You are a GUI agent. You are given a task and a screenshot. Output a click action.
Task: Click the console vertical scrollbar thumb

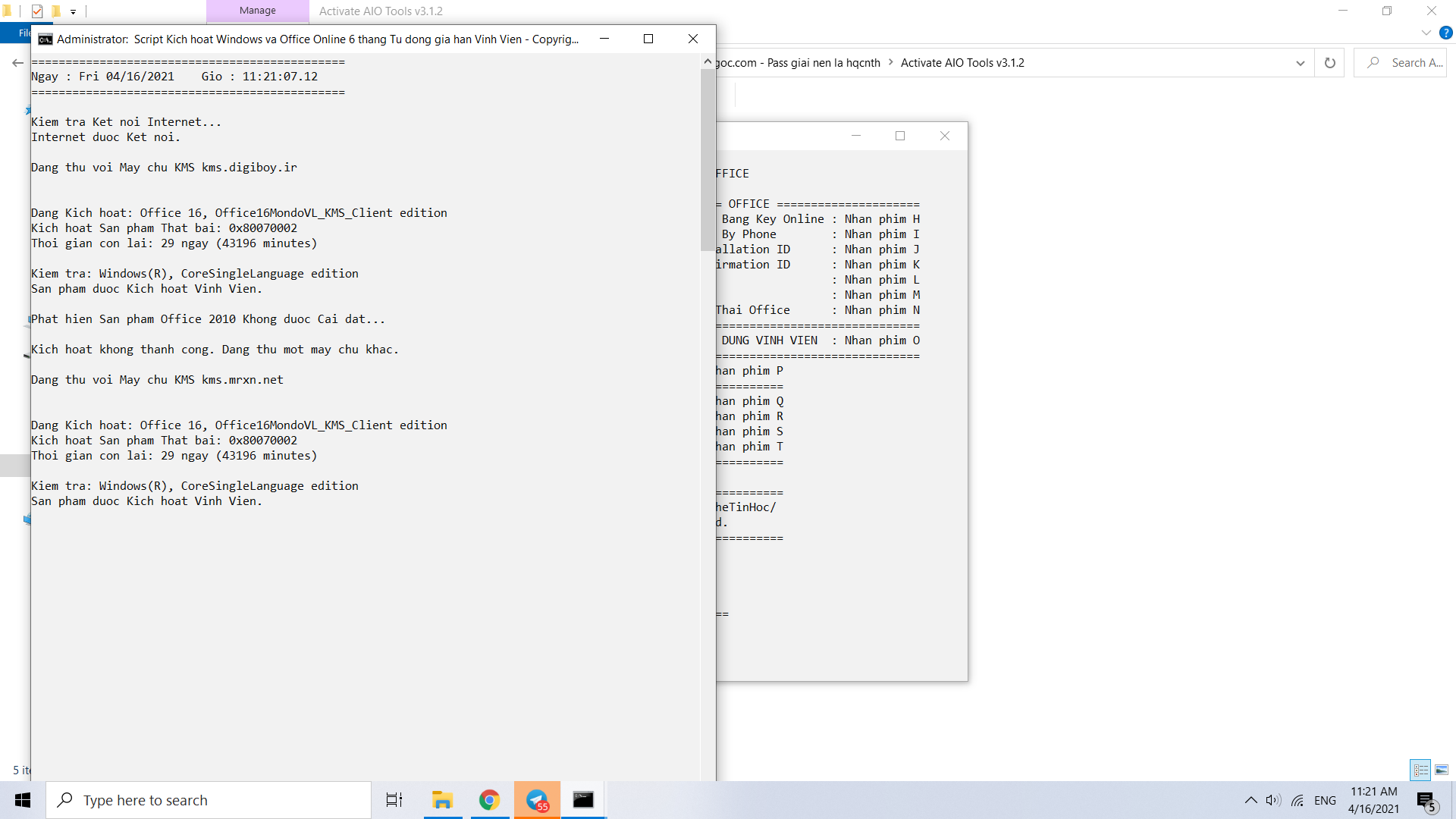(708, 159)
